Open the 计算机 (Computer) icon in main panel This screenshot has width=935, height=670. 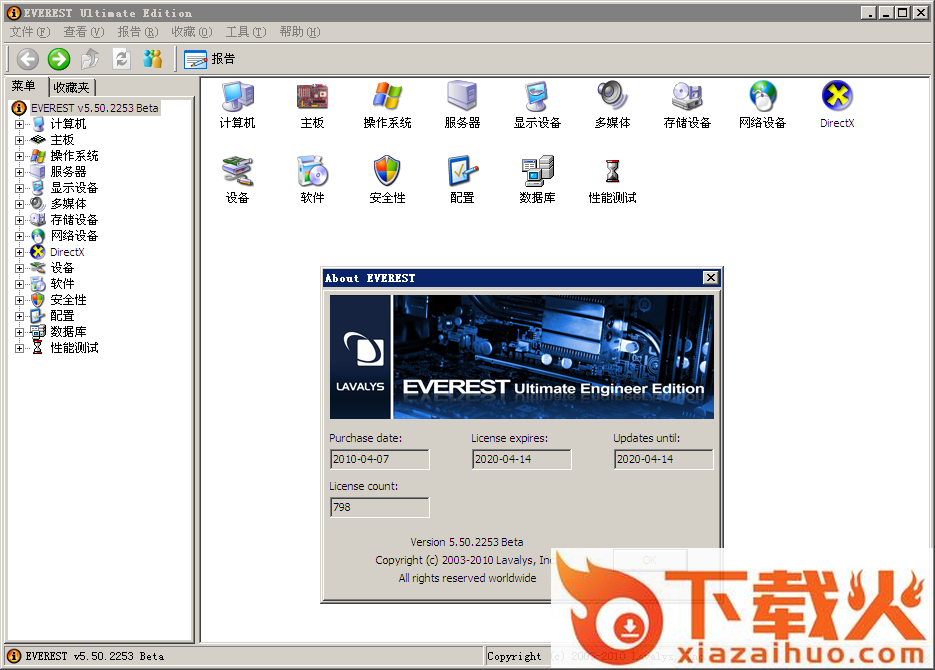coord(237,98)
